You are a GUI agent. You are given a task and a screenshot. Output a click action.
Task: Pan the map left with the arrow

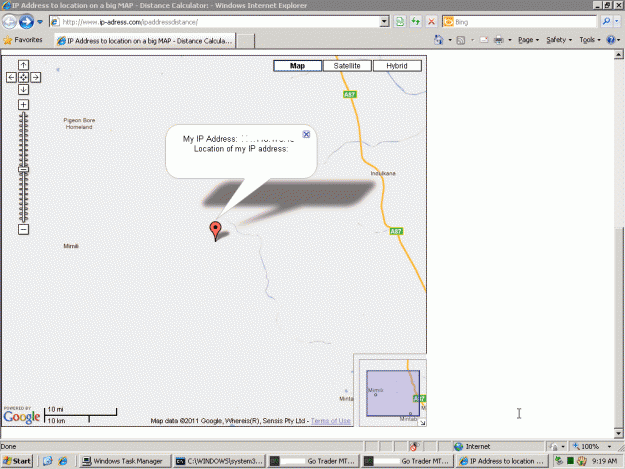pos(11,77)
